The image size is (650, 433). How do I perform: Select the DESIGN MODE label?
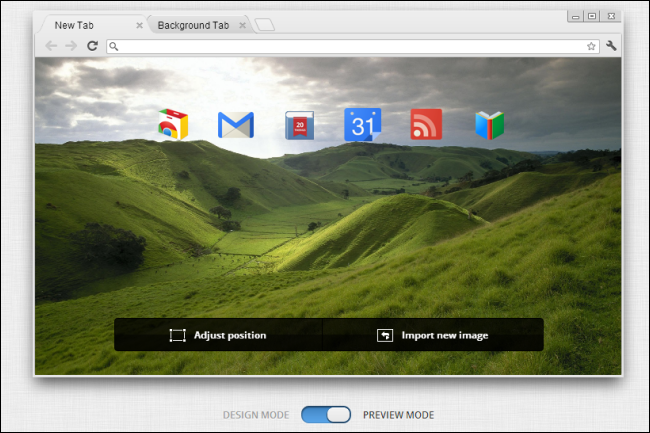(x=256, y=415)
